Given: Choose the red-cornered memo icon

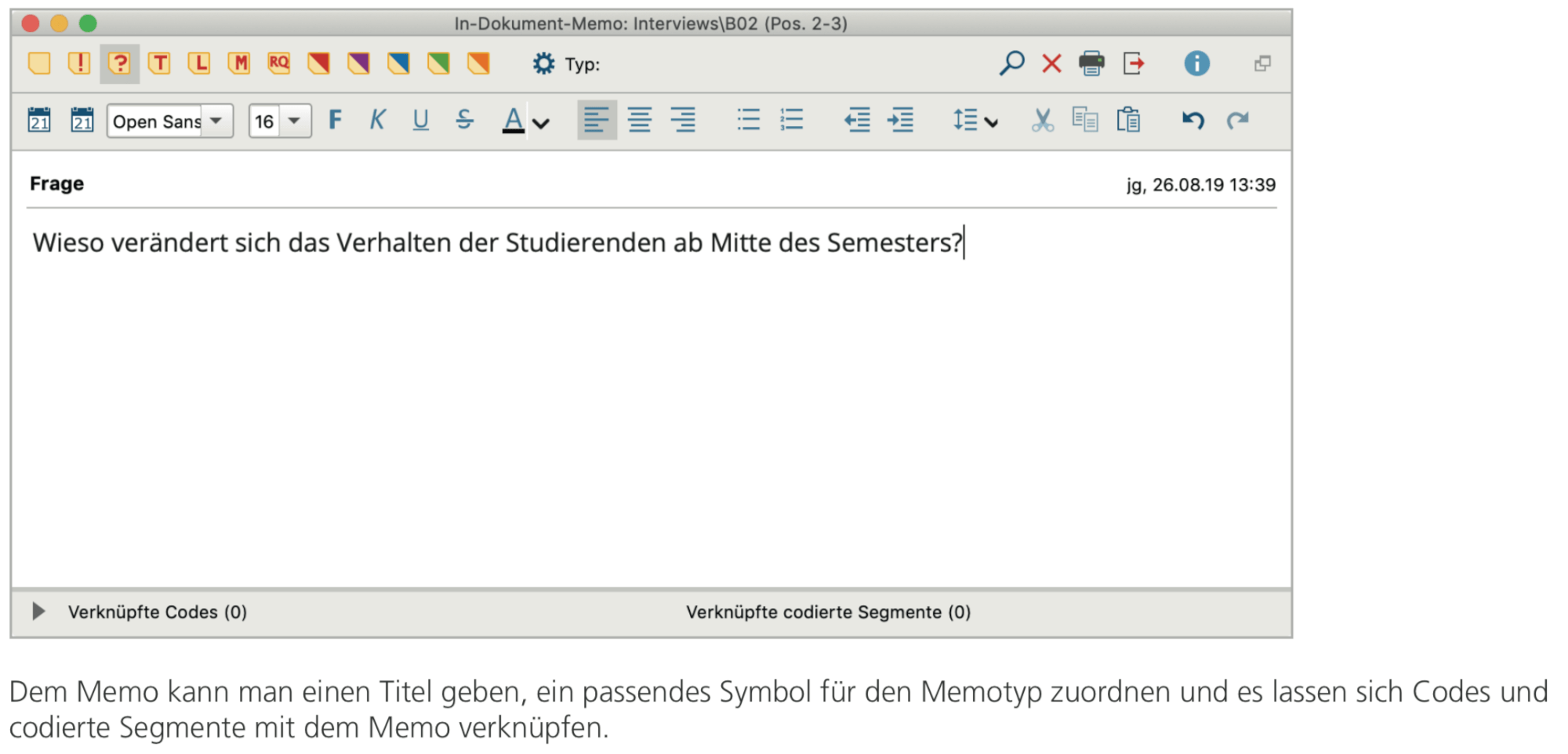Looking at the screenshot, I should point(318,63).
